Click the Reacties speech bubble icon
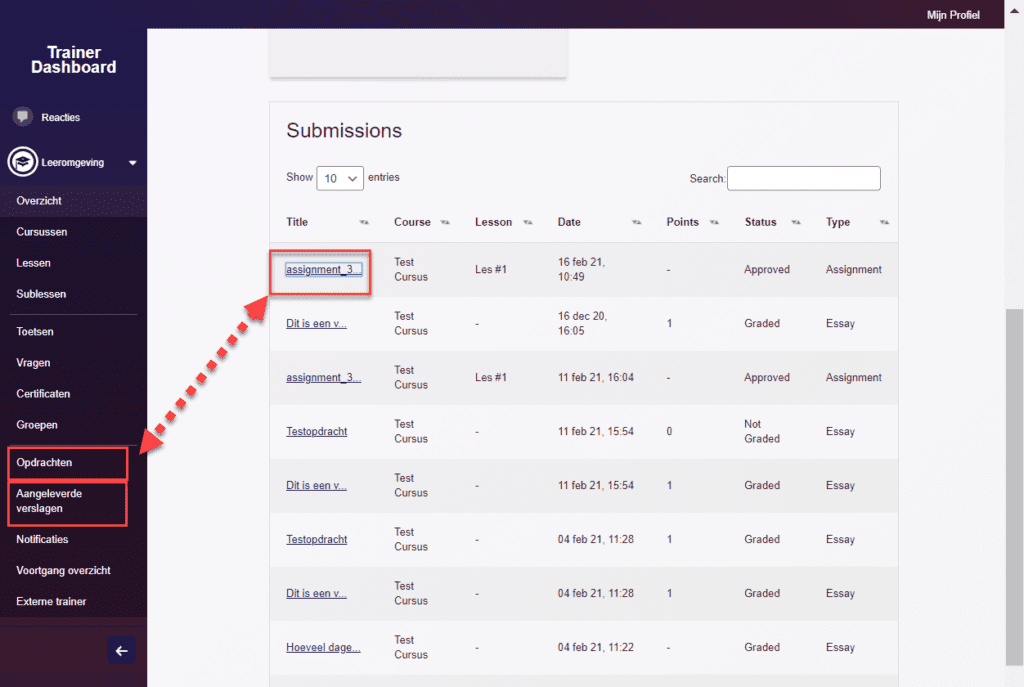The image size is (1024, 687). [23, 117]
